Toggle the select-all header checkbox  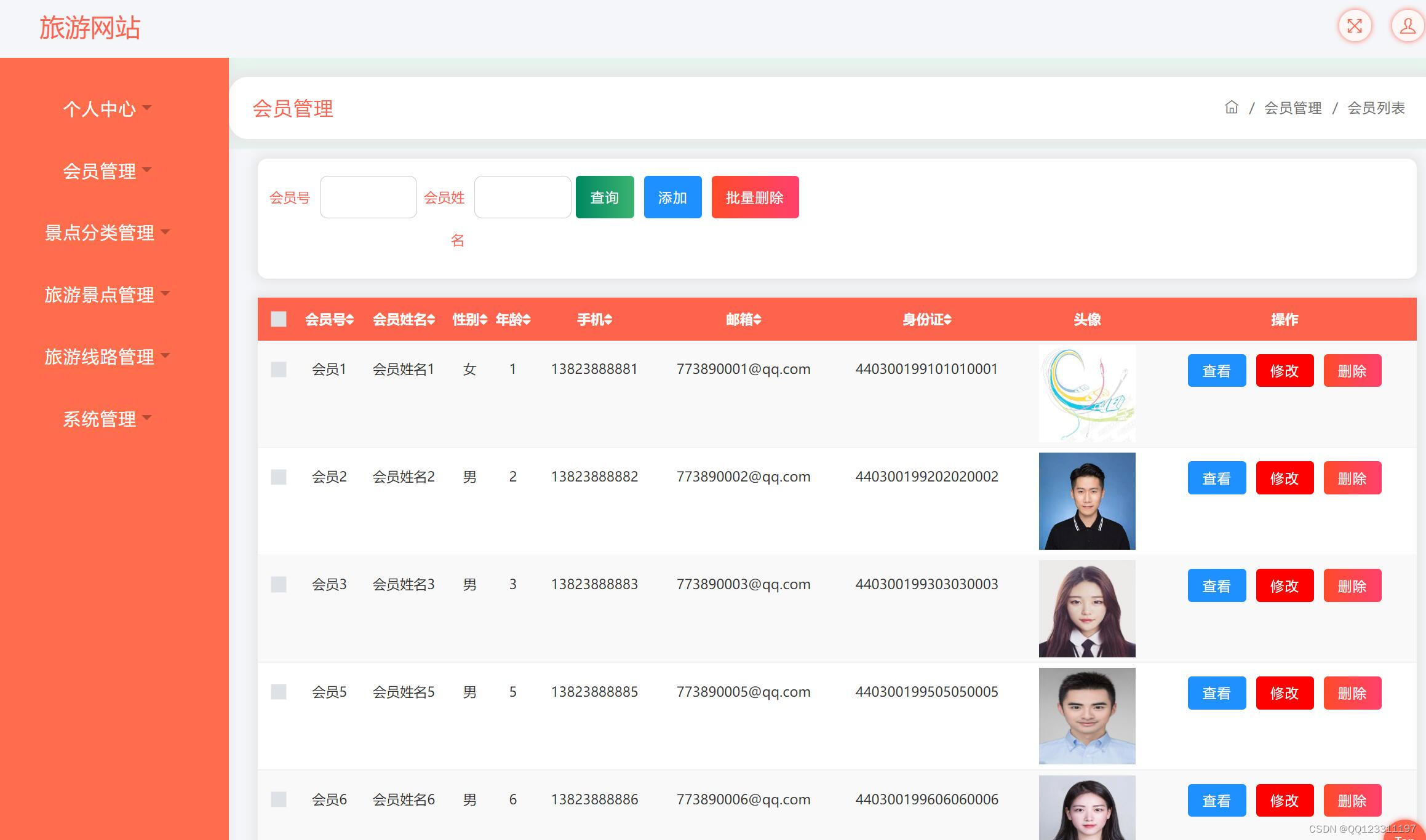[279, 319]
